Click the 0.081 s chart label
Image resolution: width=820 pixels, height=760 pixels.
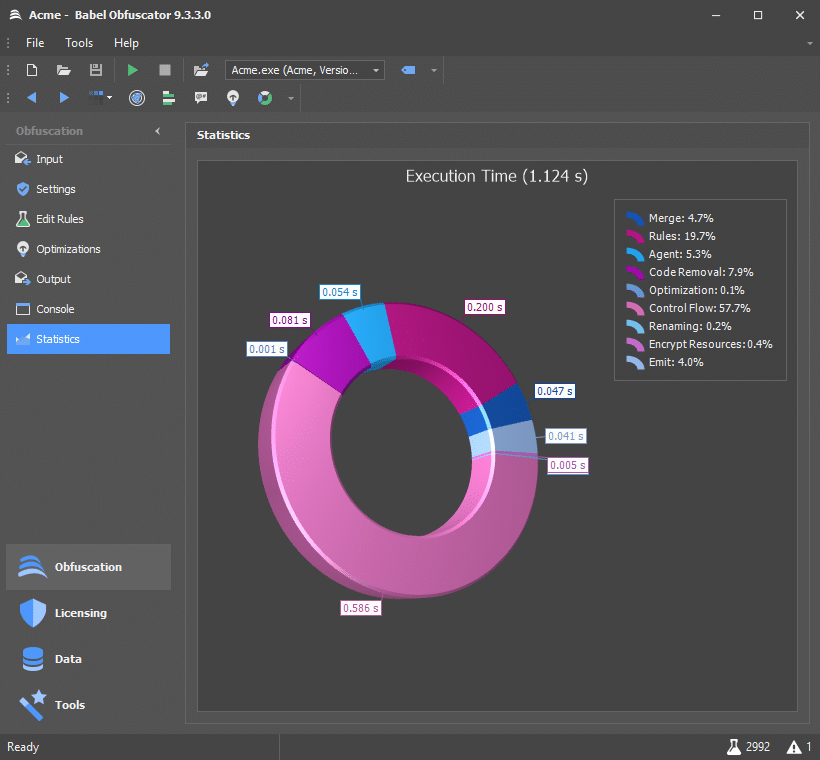tap(290, 320)
